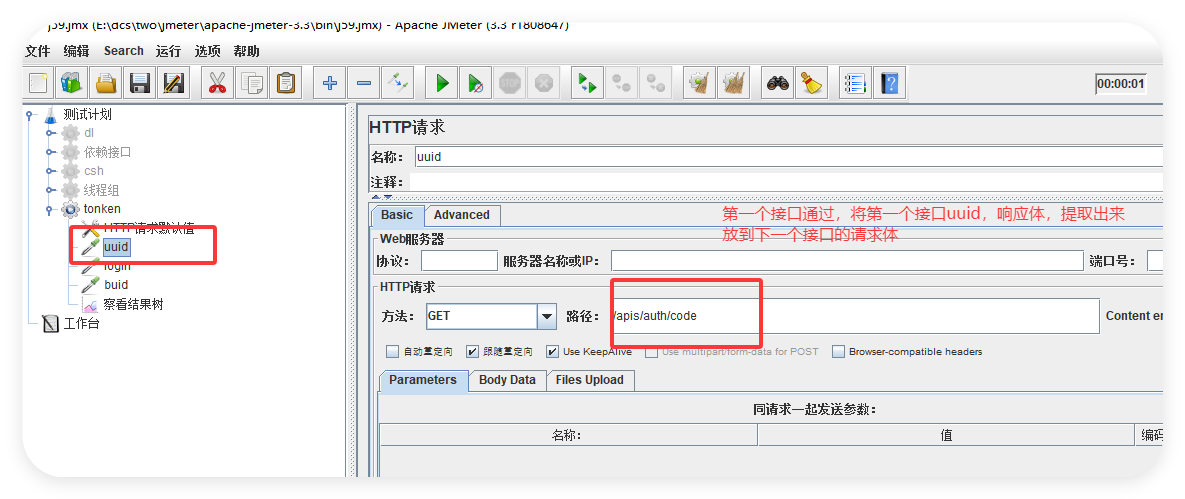The height and width of the screenshot is (499, 1185).
Task: Open the 帮助 menu
Action: [246, 51]
